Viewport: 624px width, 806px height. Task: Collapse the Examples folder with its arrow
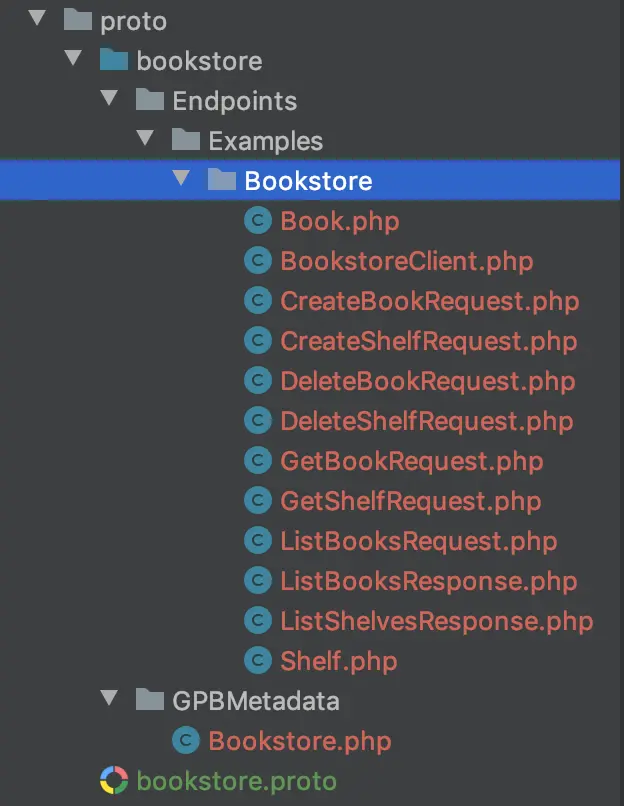pyautogui.click(x=145, y=139)
